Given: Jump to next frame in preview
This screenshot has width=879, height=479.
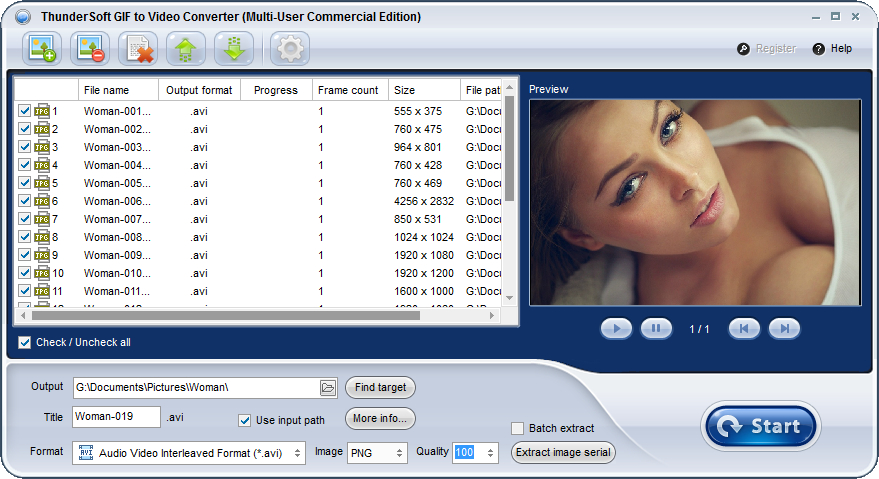Looking at the screenshot, I should [x=784, y=328].
